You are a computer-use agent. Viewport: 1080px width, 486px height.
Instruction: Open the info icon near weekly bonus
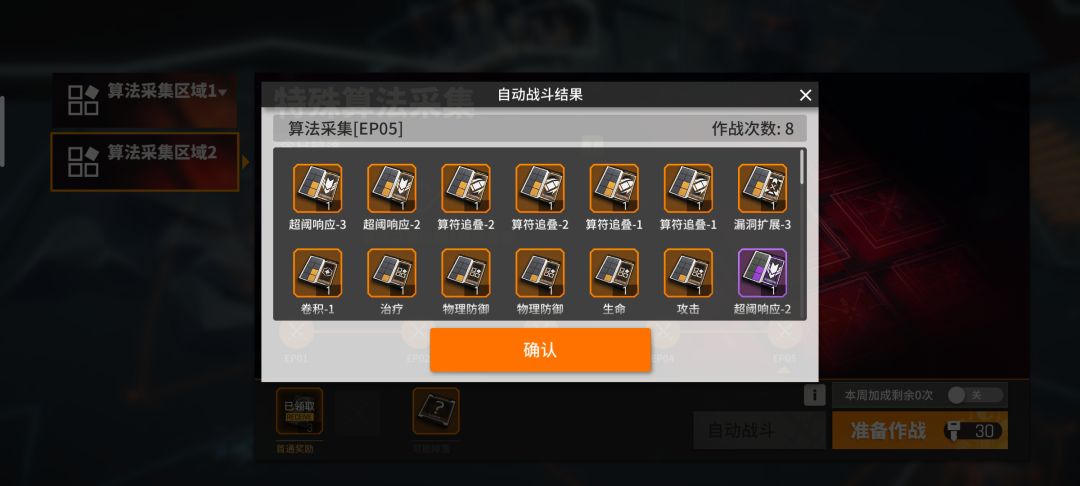click(x=814, y=395)
